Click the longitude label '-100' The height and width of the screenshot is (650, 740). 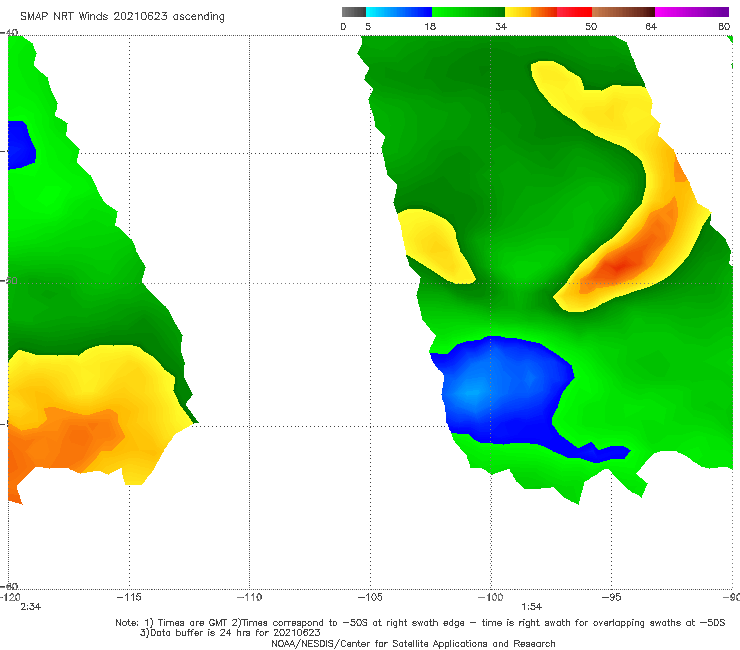(x=490, y=597)
